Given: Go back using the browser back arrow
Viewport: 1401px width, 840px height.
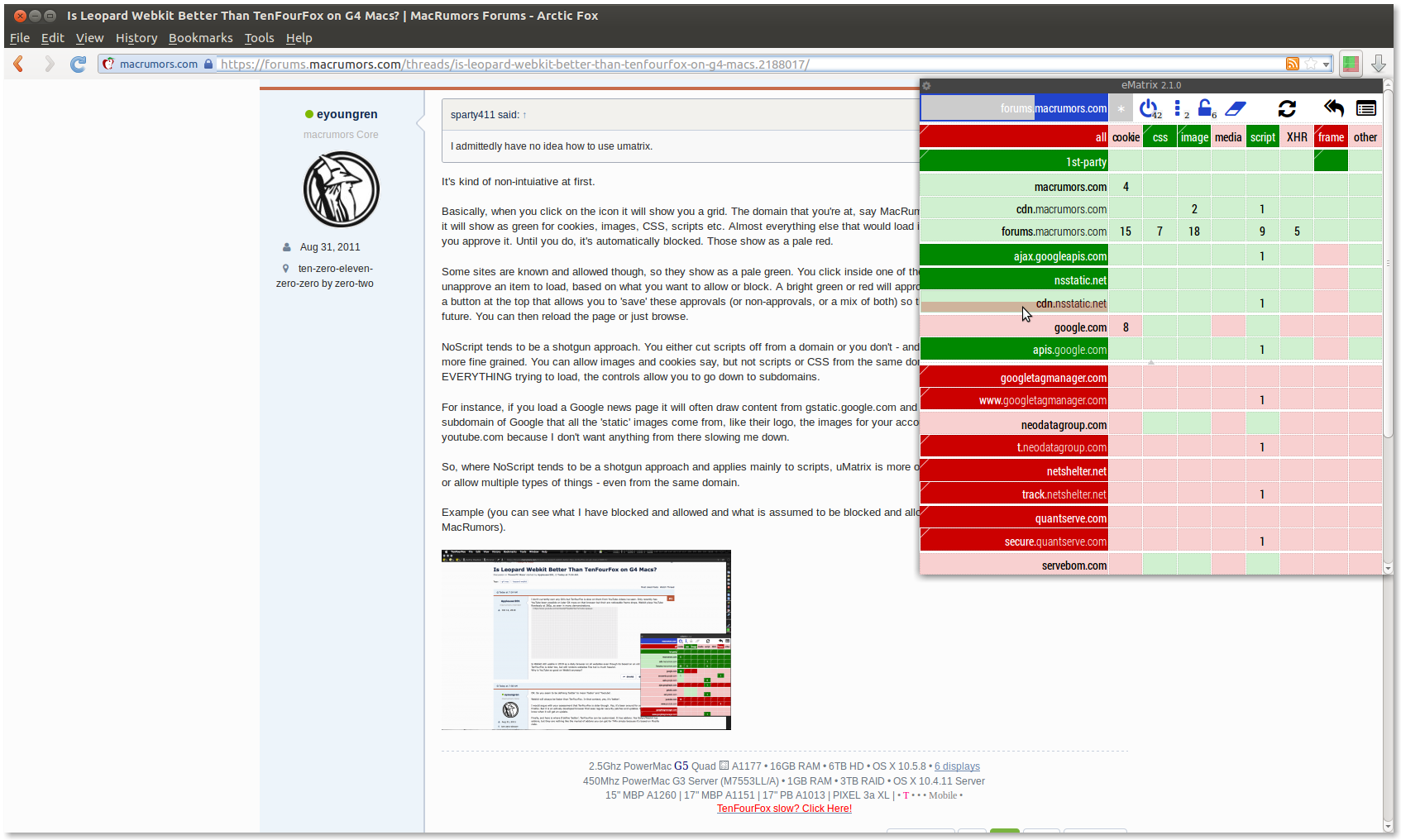Looking at the screenshot, I should [19, 64].
